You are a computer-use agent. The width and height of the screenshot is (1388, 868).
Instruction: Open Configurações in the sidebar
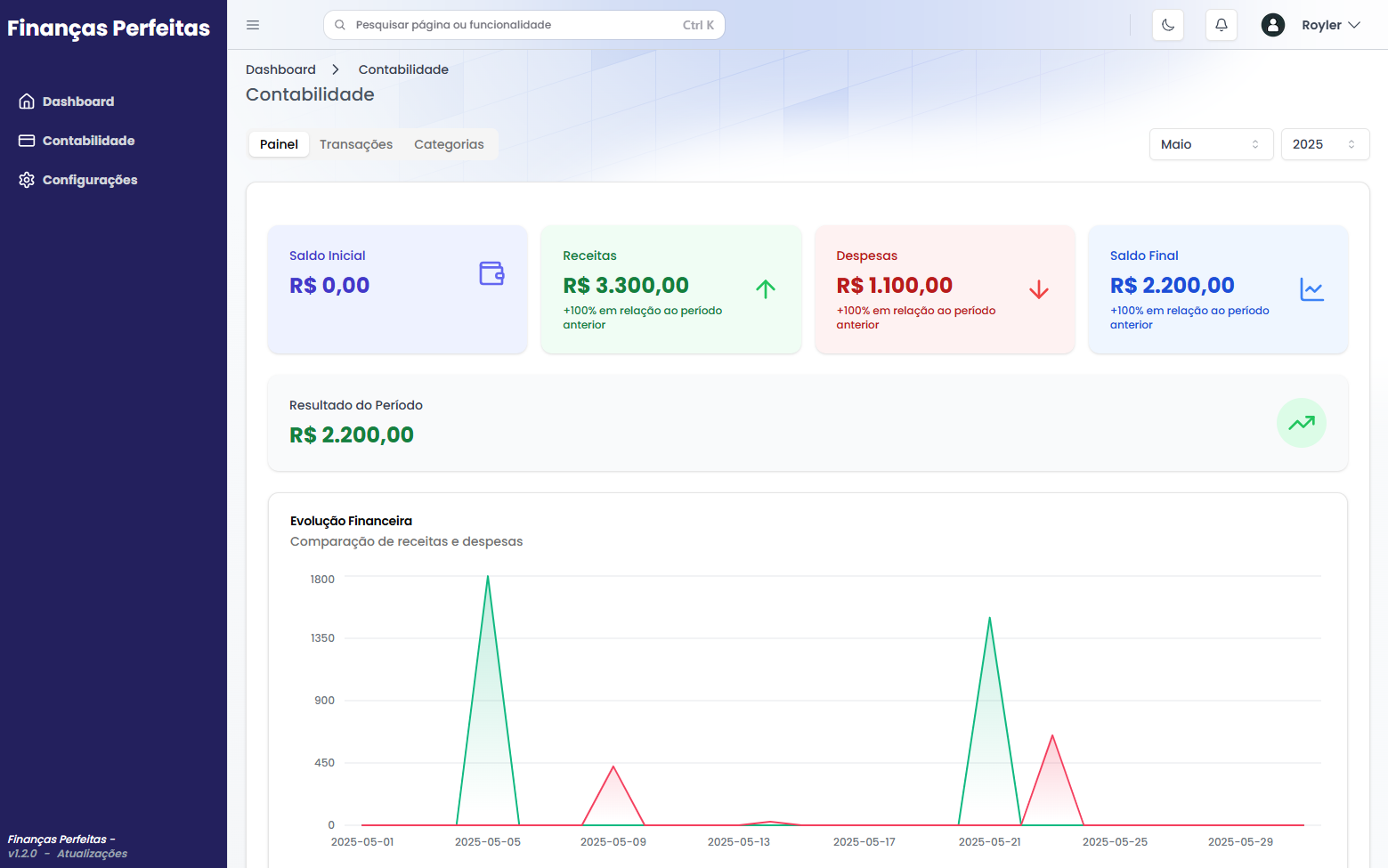coord(89,180)
